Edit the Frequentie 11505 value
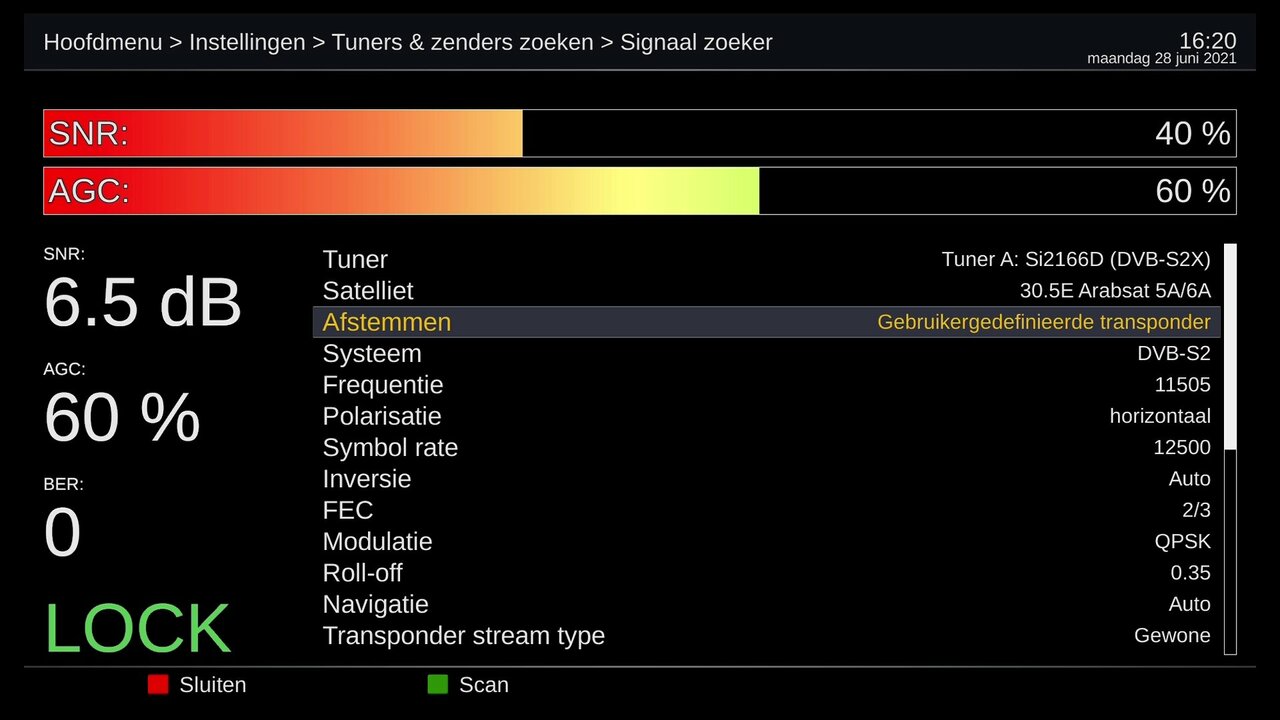1280x720 pixels. coord(1181,385)
